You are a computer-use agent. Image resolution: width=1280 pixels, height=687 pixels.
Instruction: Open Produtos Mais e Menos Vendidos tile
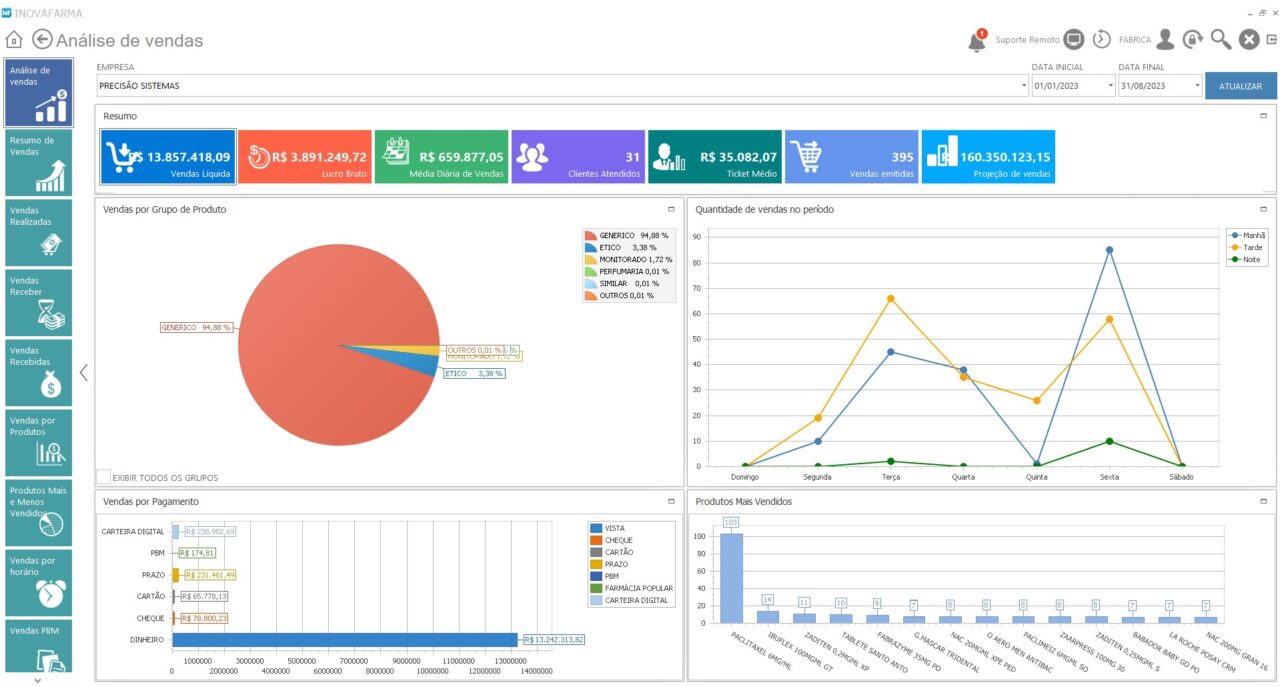tap(39, 512)
